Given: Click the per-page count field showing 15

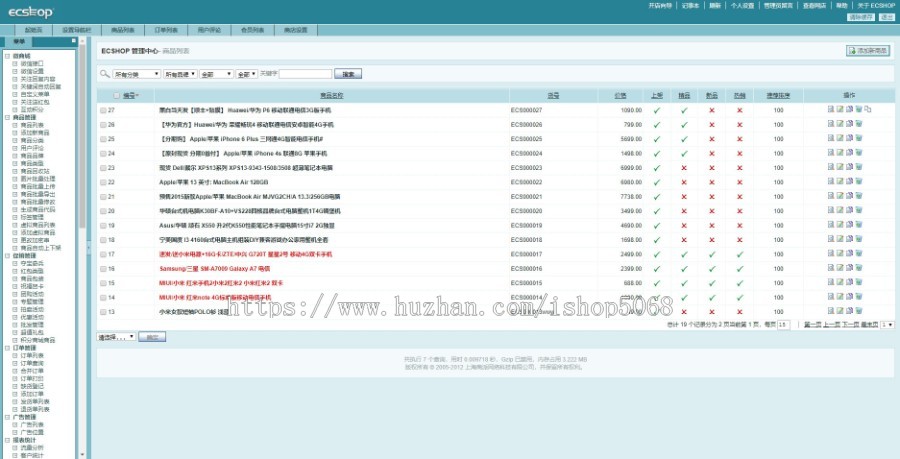Looking at the screenshot, I should [783, 325].
